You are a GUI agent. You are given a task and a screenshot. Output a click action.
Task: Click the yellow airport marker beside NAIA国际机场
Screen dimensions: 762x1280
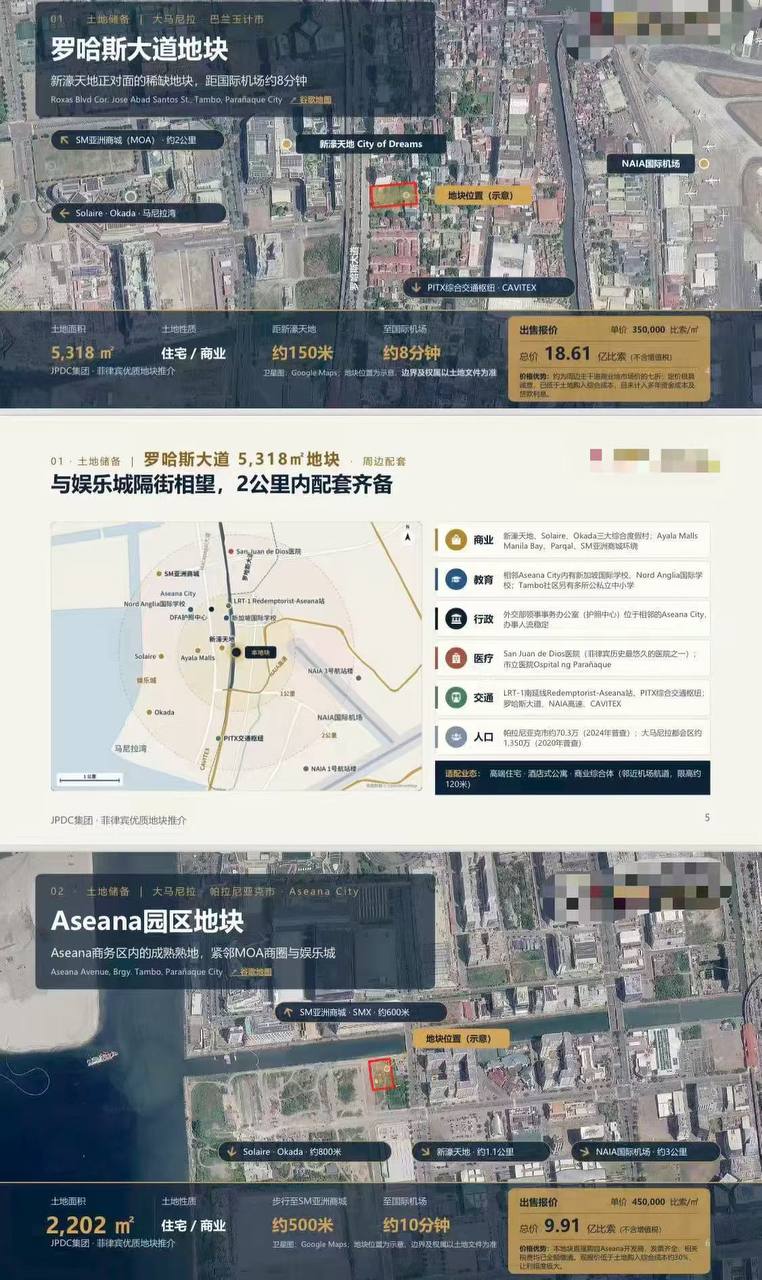704,163
